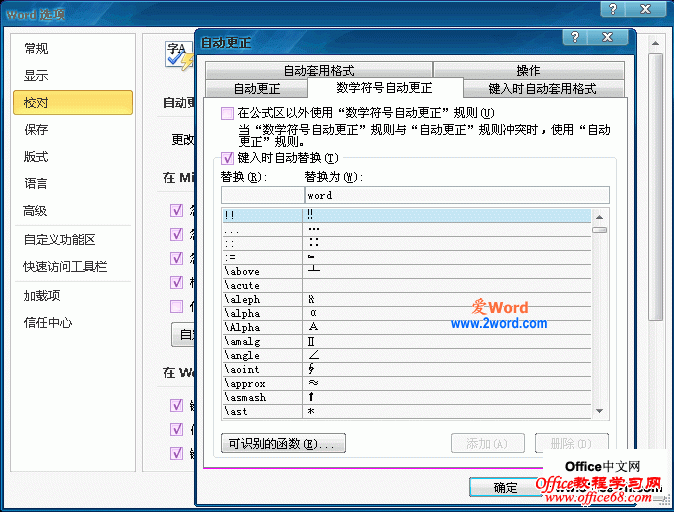Confirm with 确定 button

506,487
